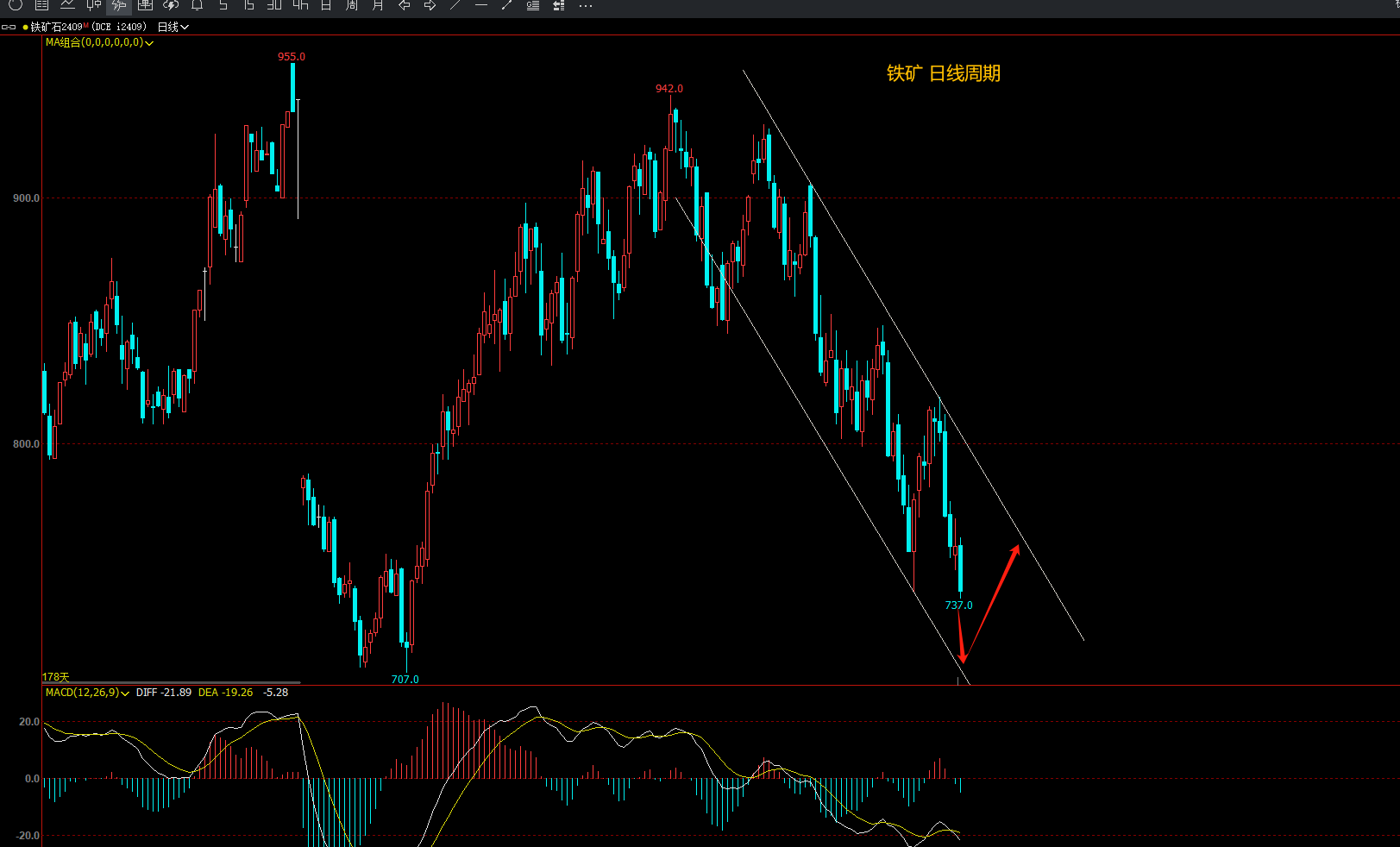Click the circular refresh icon in the toolbar
The height and width of the screenshot is (847, 1400).
[x=16, y=5]
